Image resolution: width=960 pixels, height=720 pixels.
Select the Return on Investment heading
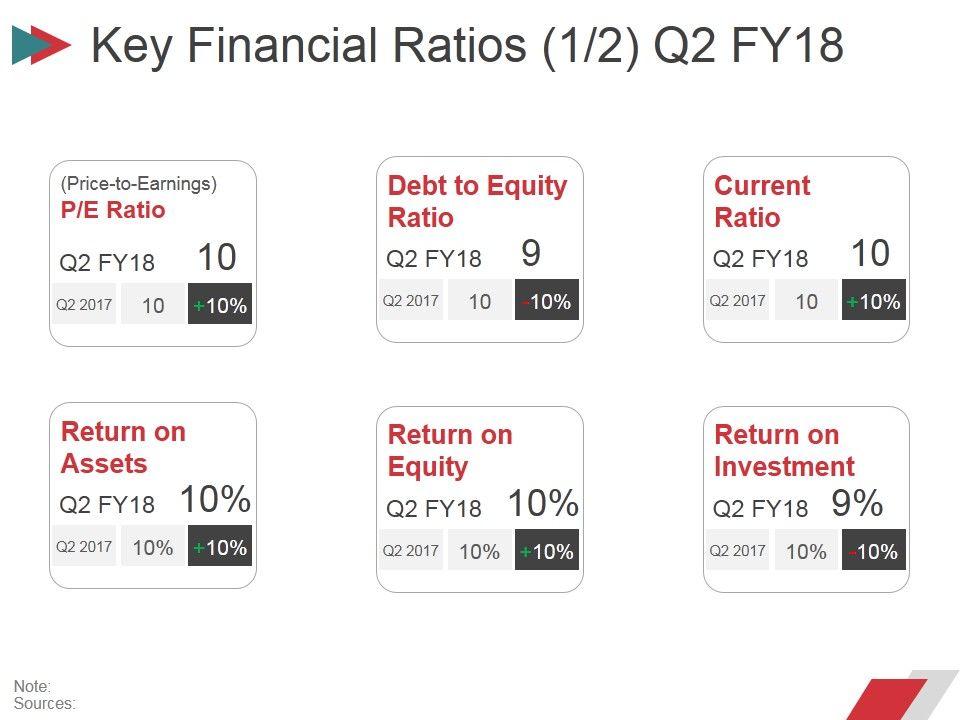point(784,450)
